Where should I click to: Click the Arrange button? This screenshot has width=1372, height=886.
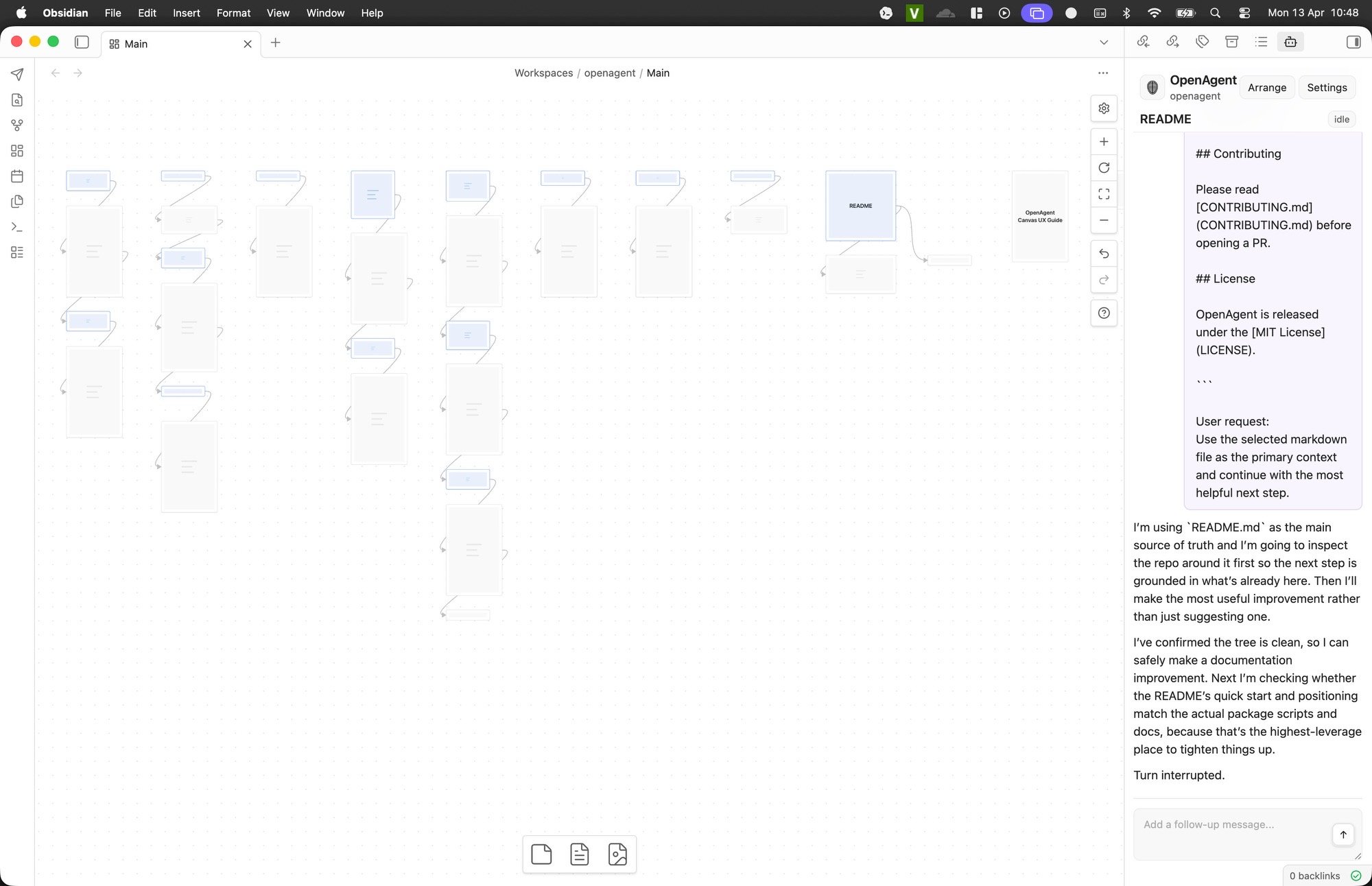[1266, 88]
